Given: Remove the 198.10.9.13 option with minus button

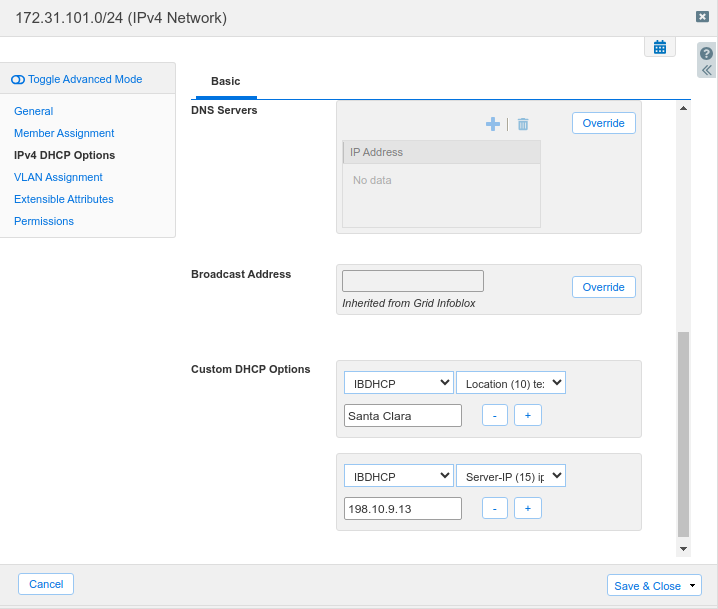Looking at the screenshot, I should tap(495, 508).
